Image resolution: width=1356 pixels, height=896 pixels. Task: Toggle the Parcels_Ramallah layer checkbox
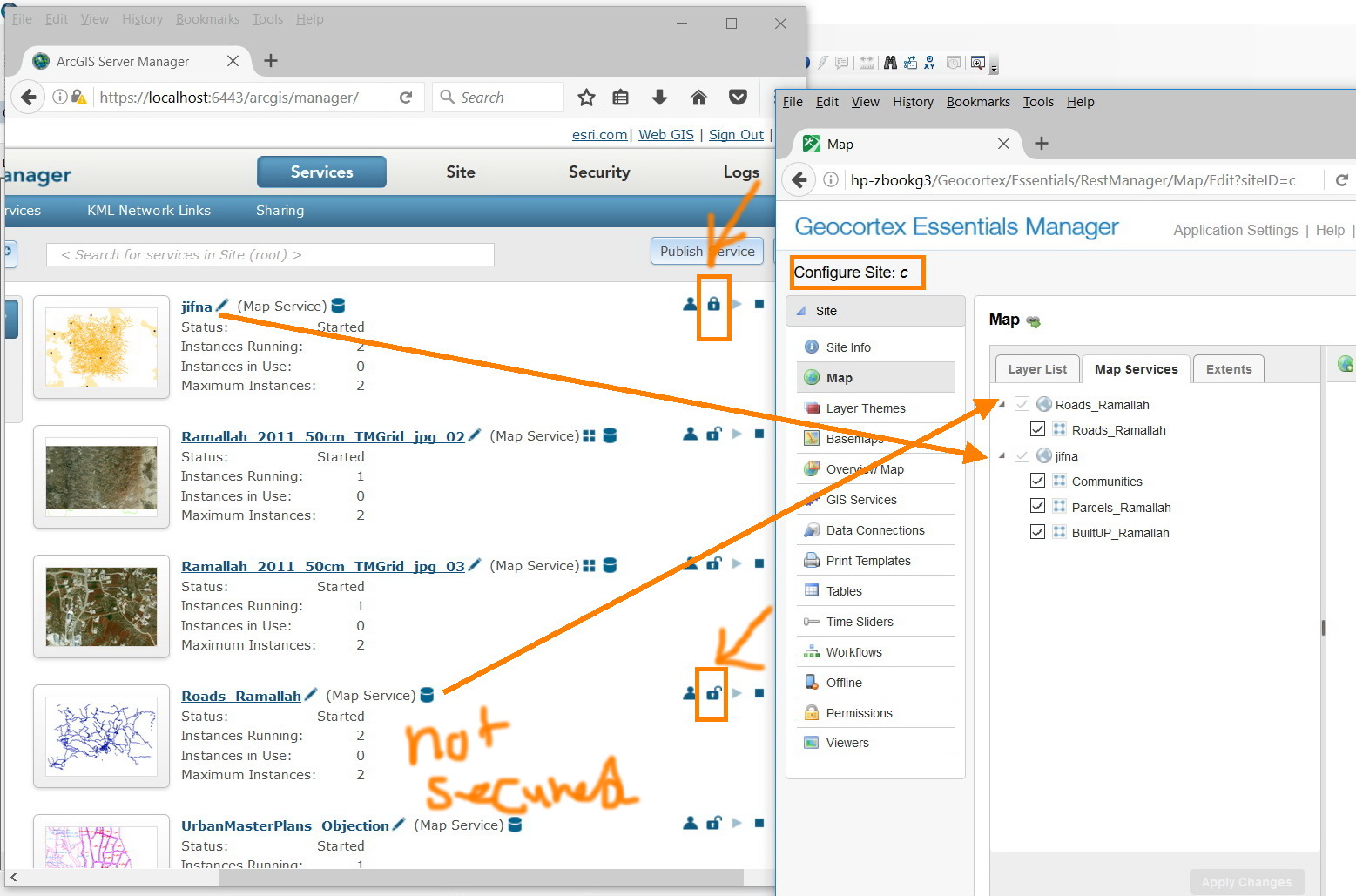click(1037, 506)
